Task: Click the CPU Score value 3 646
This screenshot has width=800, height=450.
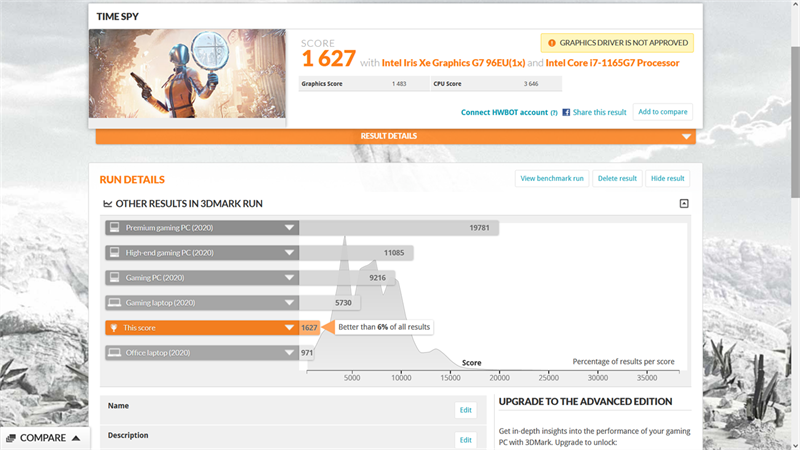Action: (x=531, y=84)
